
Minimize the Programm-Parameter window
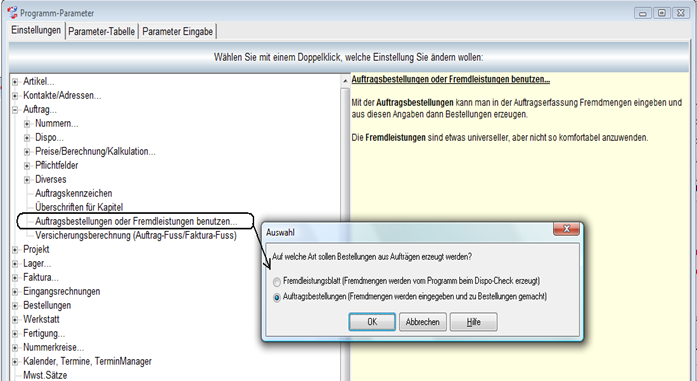tap(643, 13)
